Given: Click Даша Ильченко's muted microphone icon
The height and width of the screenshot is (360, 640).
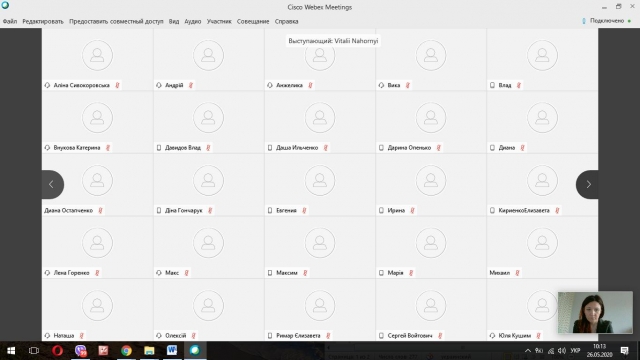Looking at the screenshot, I should tap(326, 148).
